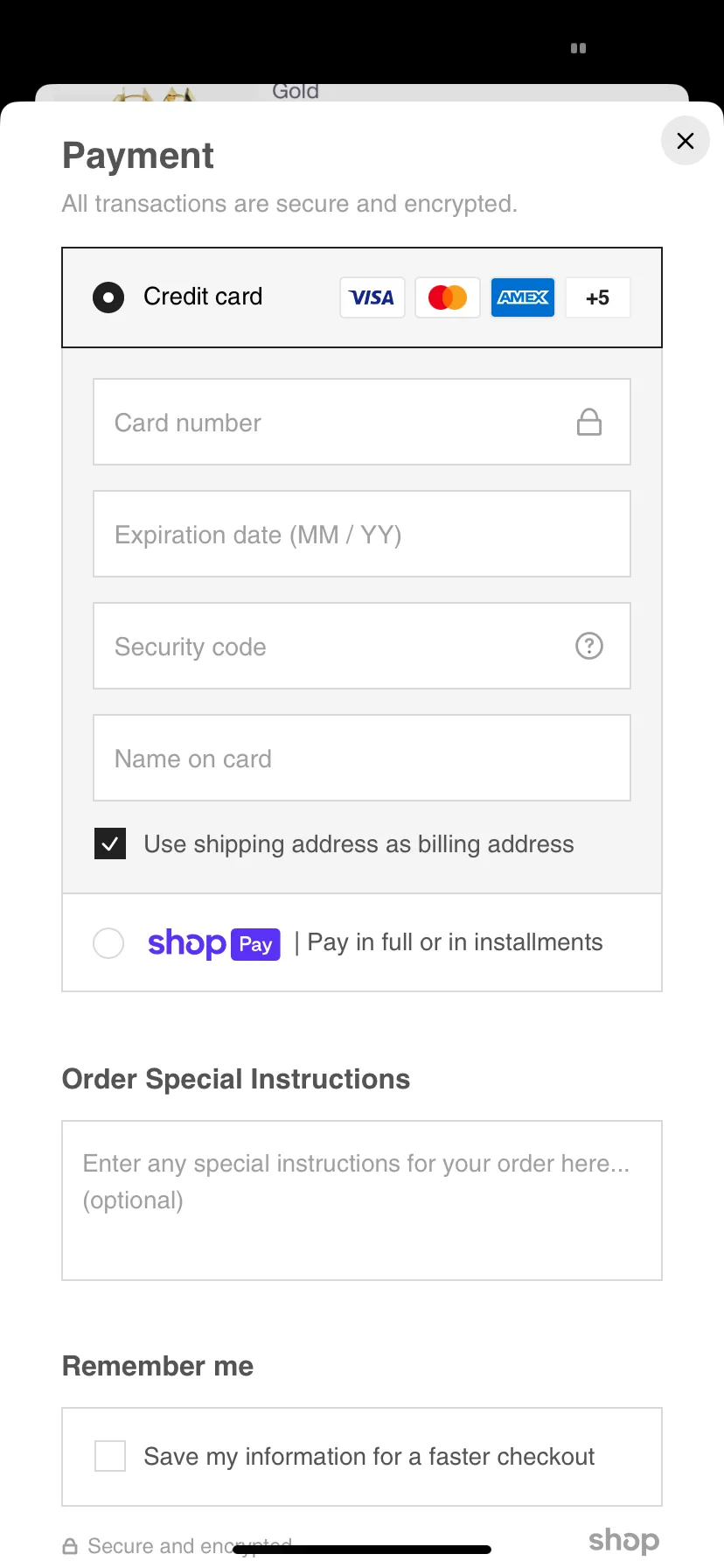Uncheck Use shipping address as billing
This screenshot has height=1568, width=724.
pos(110,844)
